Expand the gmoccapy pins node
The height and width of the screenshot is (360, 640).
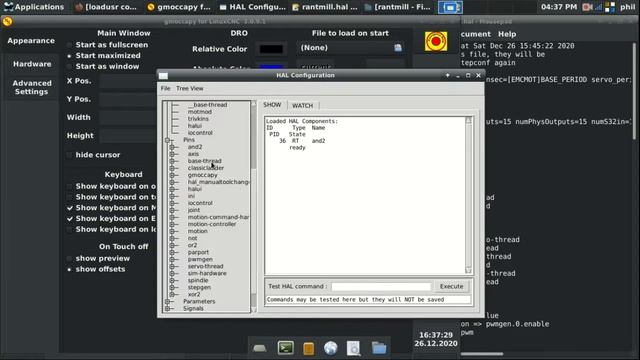(172, 175)
